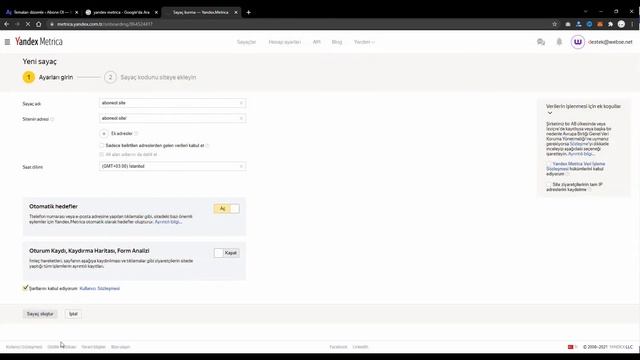Toggle the Otomatik hedefler switch
This screenshot has width=640, height=360.
pos(226,209)
